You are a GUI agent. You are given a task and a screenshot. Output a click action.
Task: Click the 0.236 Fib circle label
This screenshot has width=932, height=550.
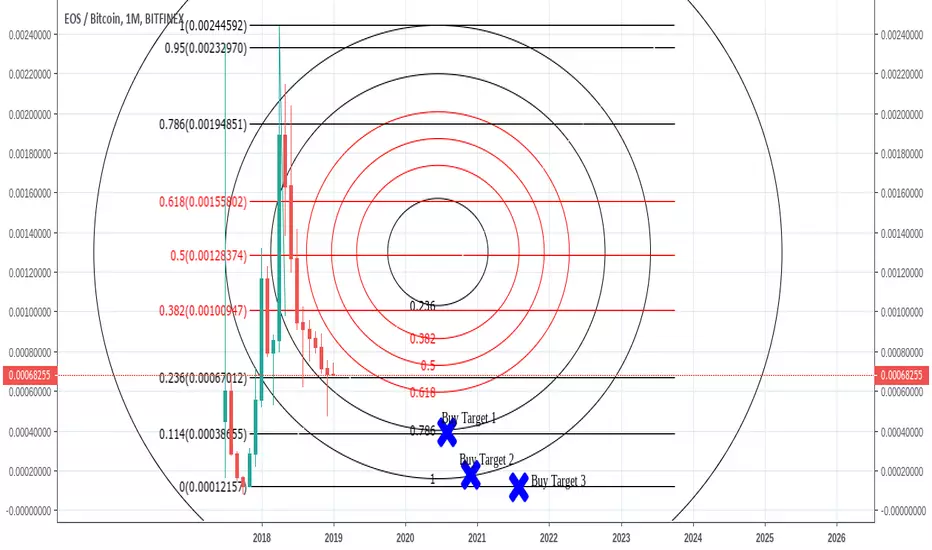(x=423, y=306)
